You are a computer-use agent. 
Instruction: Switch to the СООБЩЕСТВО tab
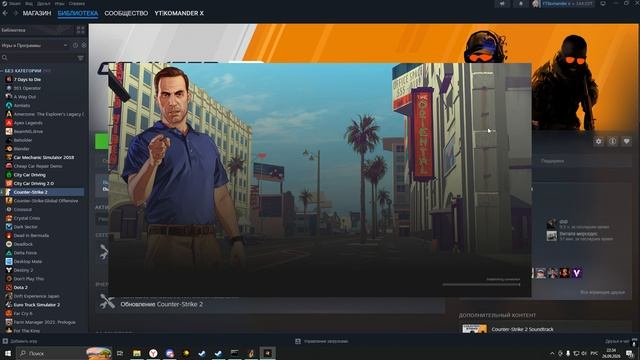[x=126, y=13]
